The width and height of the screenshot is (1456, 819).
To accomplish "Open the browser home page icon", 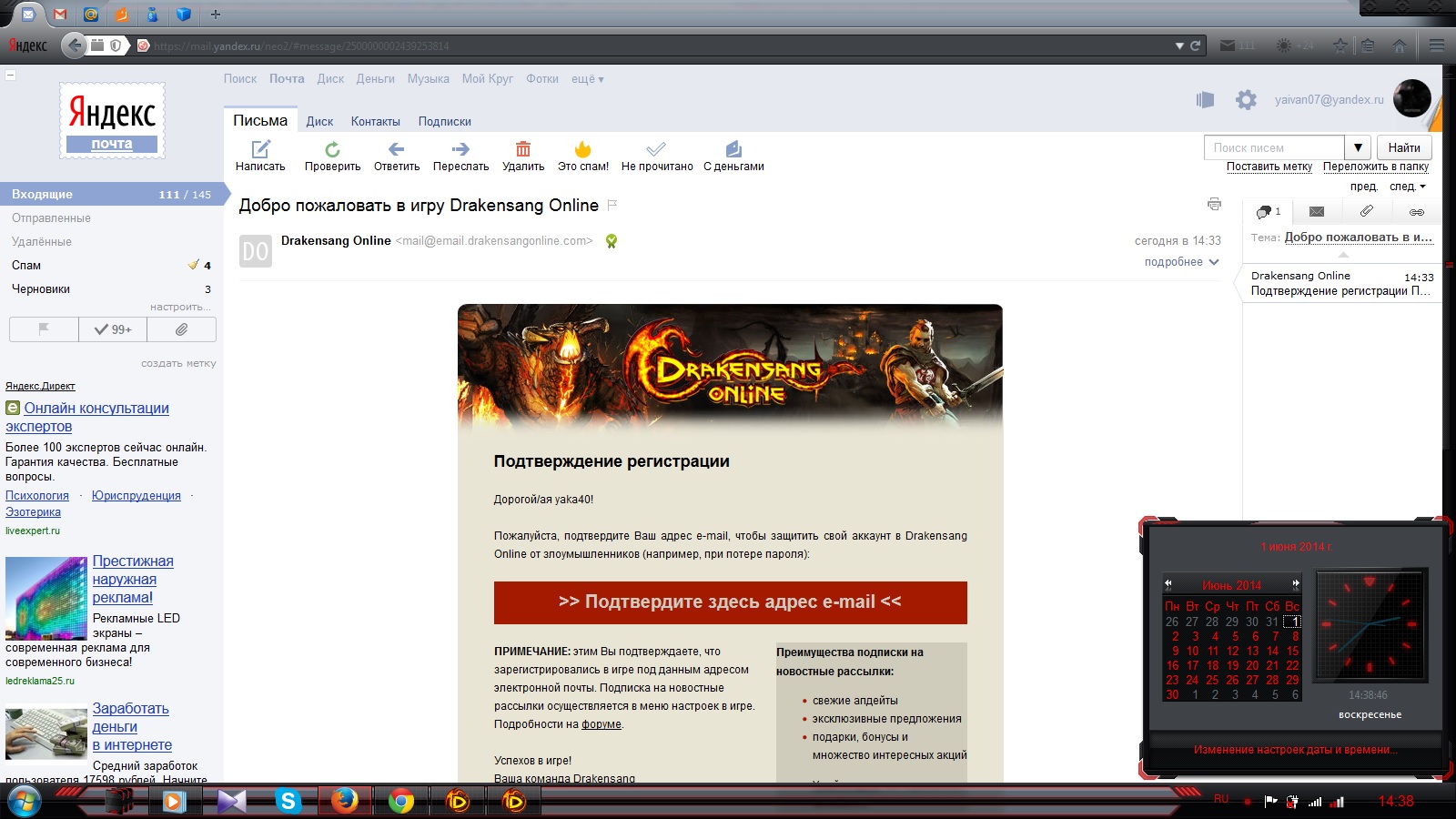I will click(x=1400, y=45).
